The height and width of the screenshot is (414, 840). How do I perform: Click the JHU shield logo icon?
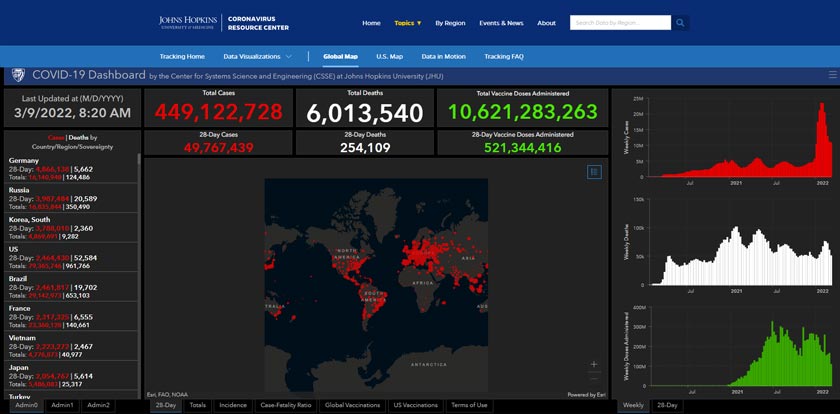coord(17,75)
